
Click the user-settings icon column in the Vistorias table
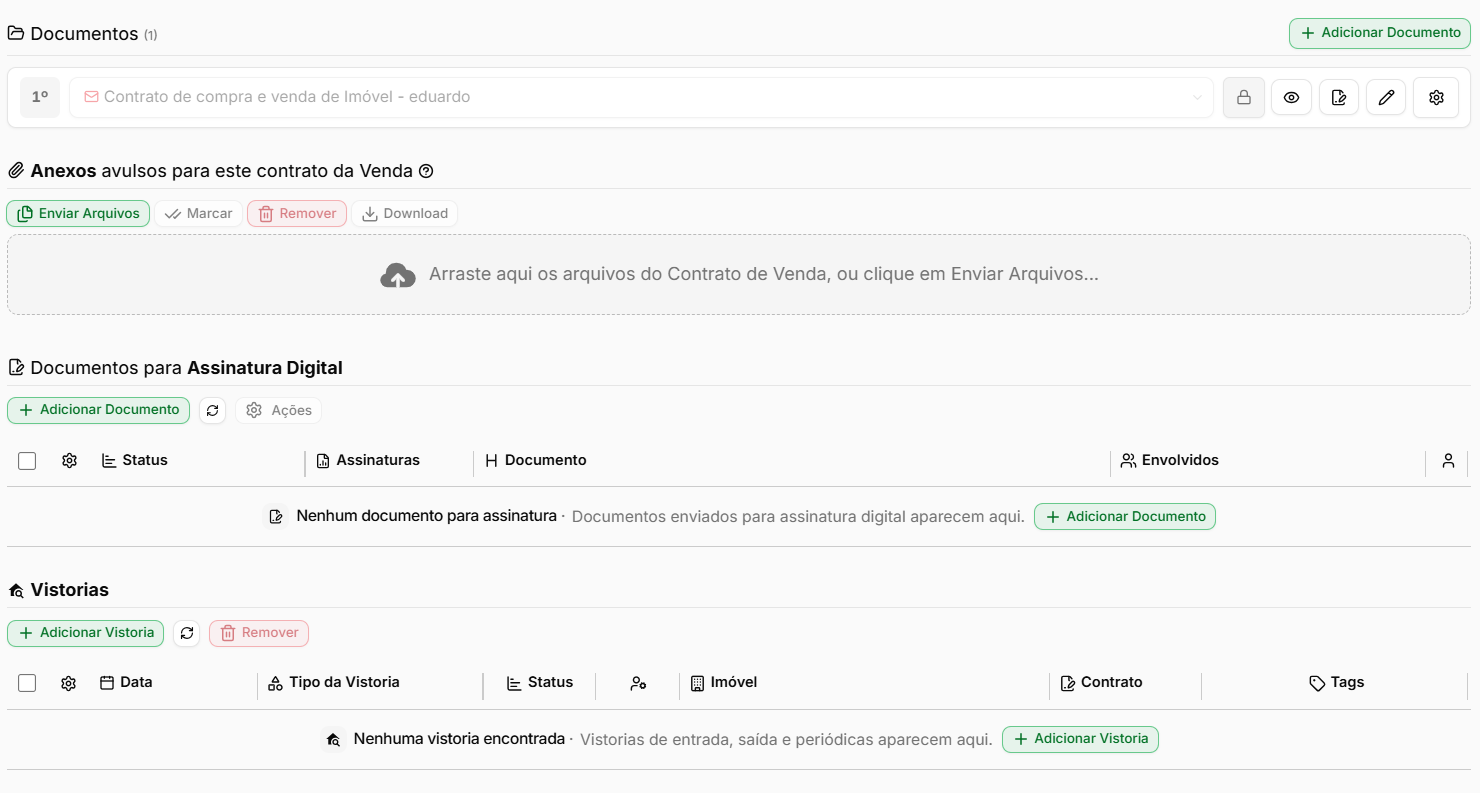click(638, 683)
